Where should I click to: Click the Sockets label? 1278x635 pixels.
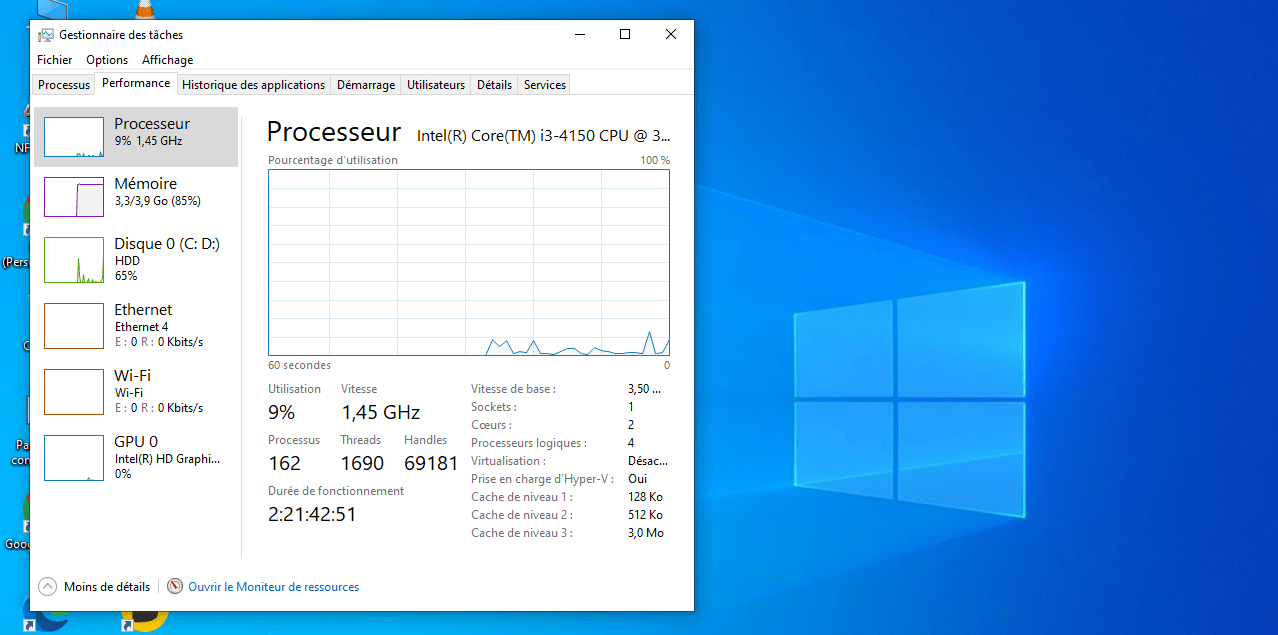click(x=494, y=407)
